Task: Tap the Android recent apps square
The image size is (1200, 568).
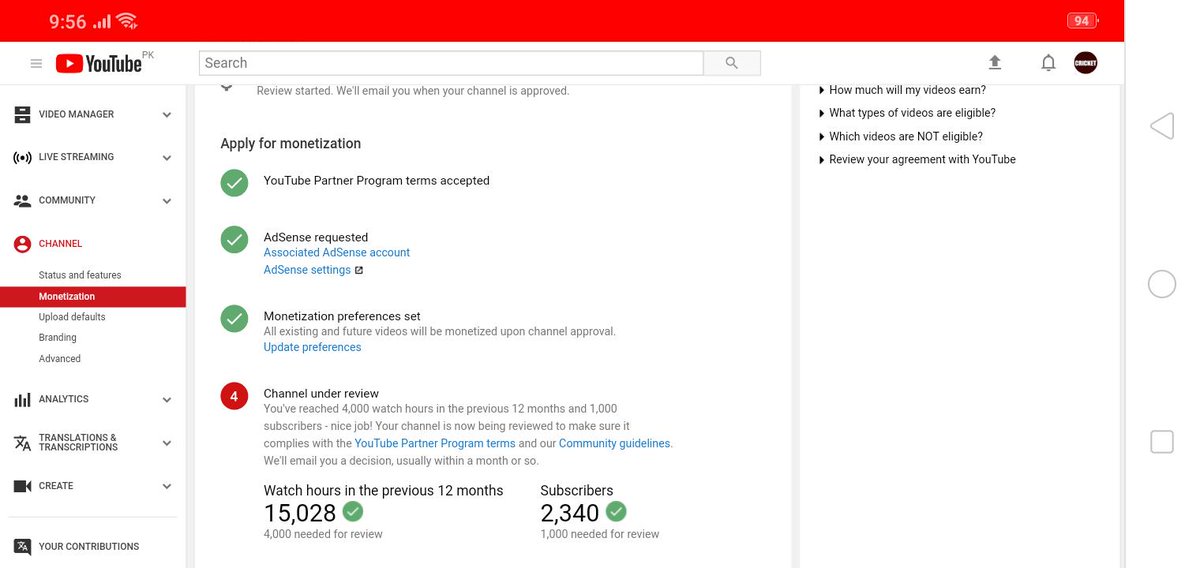Action: [1162, 442]
